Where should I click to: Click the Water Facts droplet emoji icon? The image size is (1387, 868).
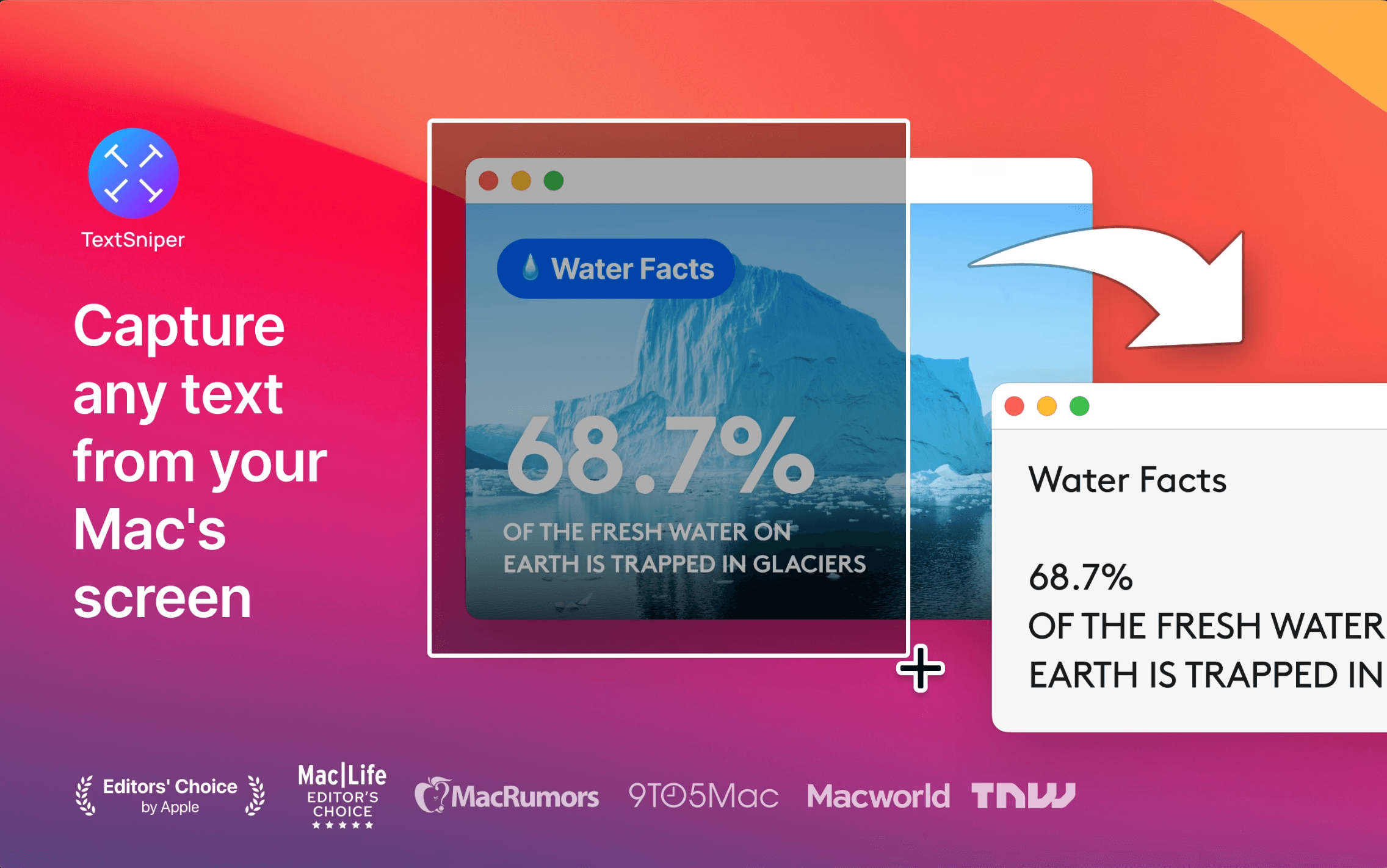pos(530,268)
